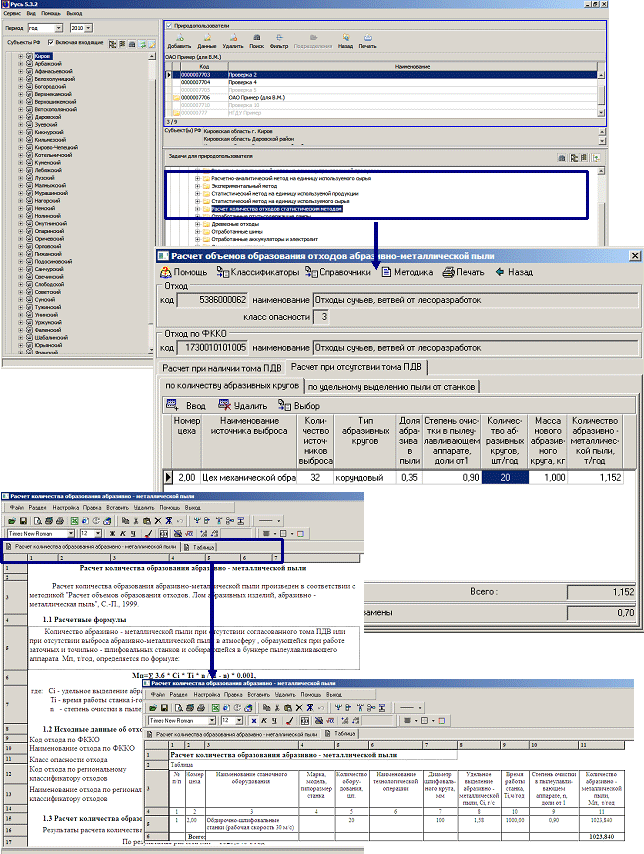Select the cell with value 20 in table
The image size is (644, 854).
click(x=506, y=478)
